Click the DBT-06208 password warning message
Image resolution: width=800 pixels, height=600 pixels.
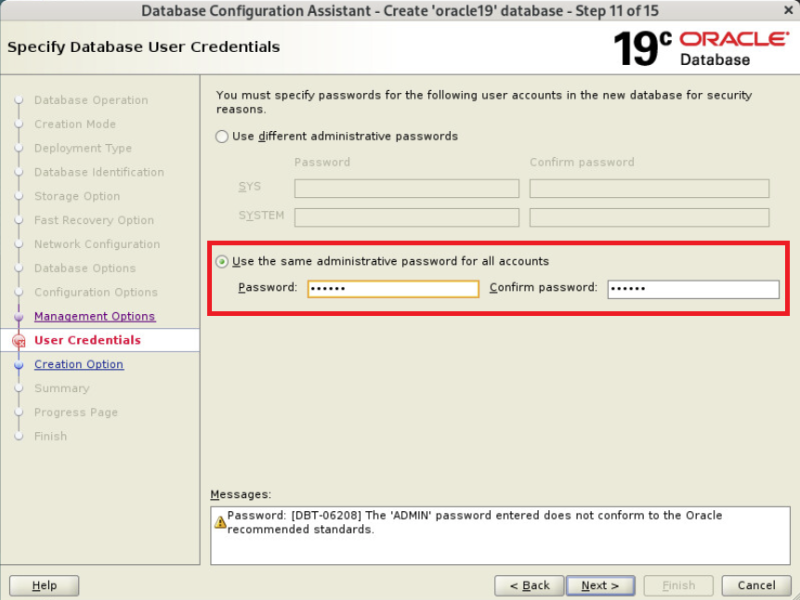coord(474,522)
